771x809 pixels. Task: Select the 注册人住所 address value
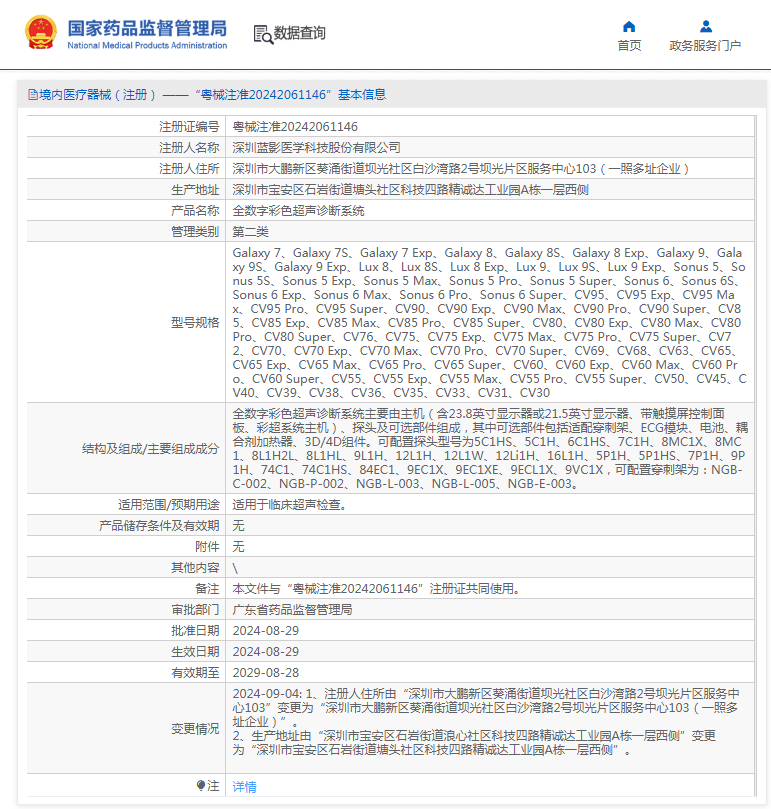click(460, 169)
